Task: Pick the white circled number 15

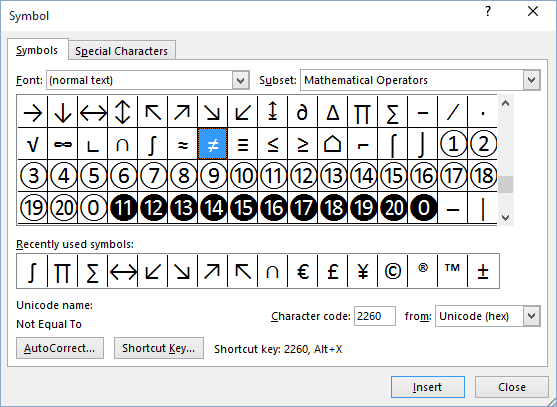Action: [x=393, y=175]
